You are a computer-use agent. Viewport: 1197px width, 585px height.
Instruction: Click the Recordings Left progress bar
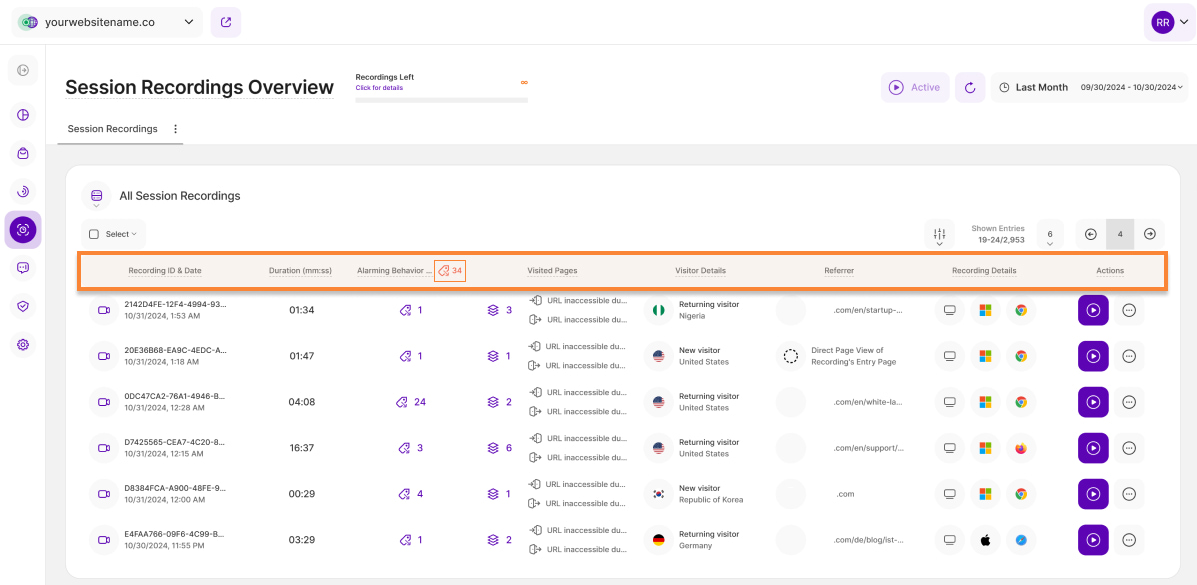(441, 100)
